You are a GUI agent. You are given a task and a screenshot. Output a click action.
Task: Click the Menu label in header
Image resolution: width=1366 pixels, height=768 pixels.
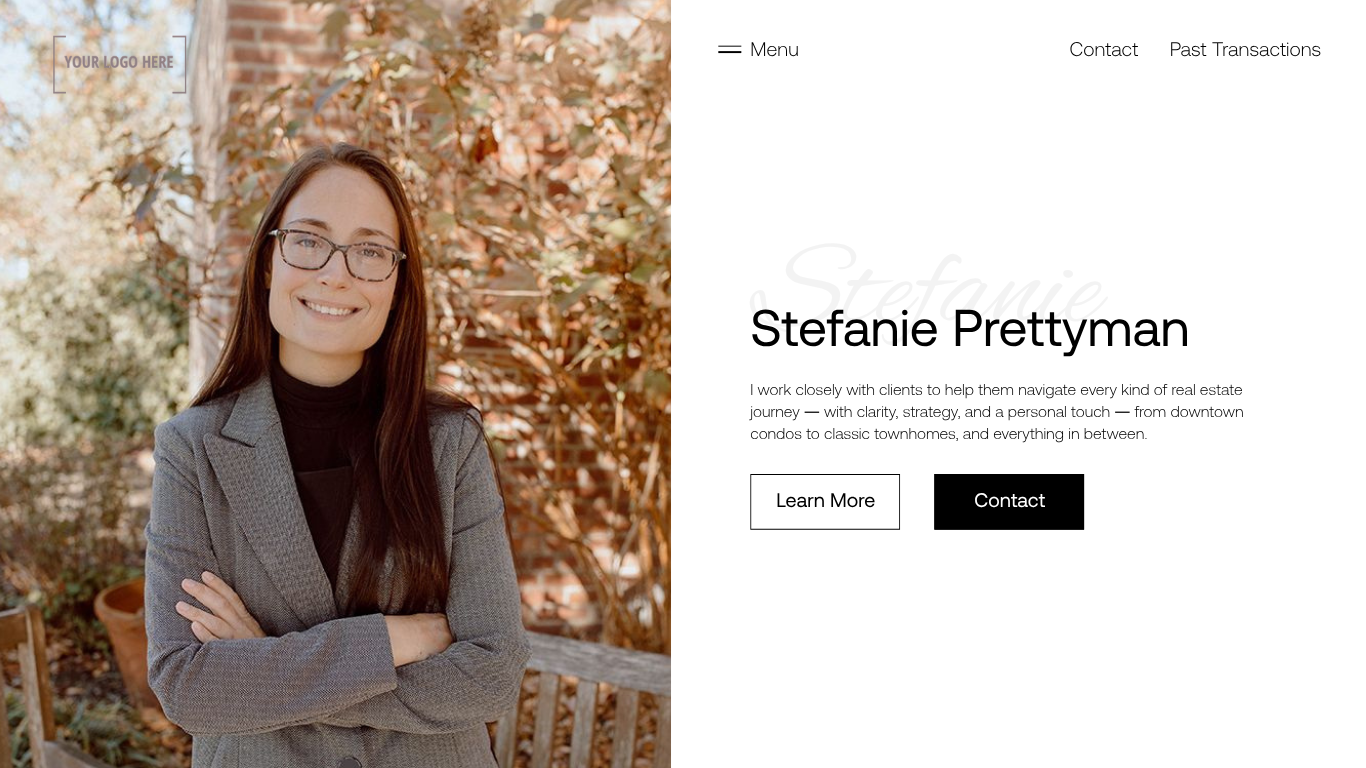[x=774, y=50]
